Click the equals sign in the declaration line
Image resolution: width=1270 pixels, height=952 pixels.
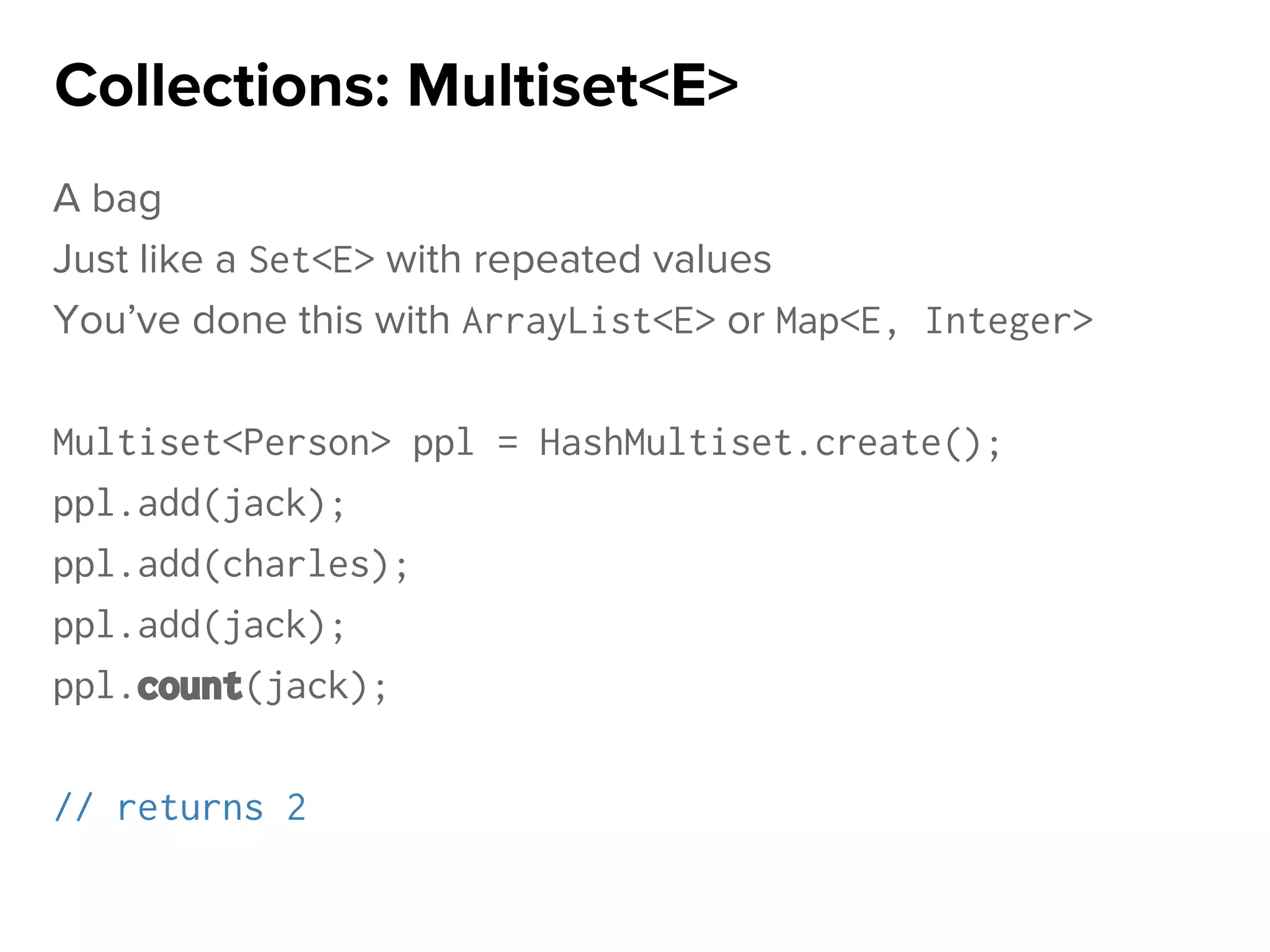pos(507,443)
